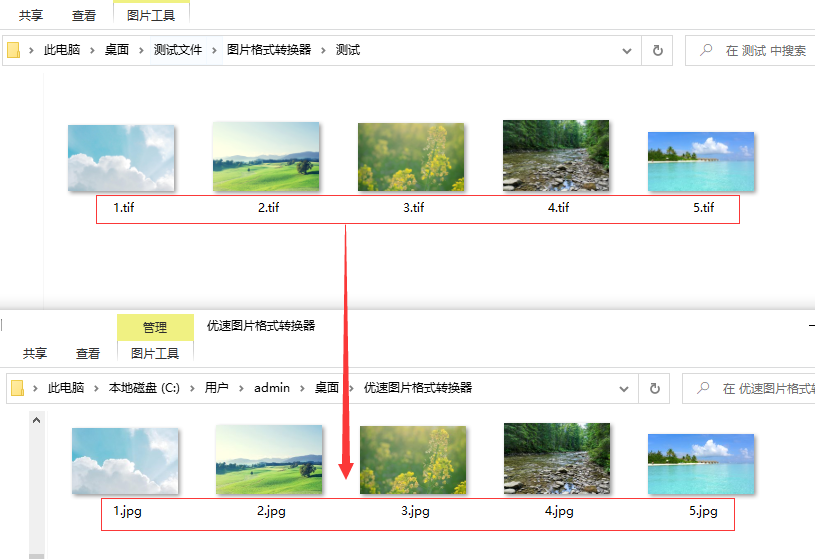Screen dimensions: 815x559
Task: Expand the address history dropdown in the top window
Action: coord(627,51)
